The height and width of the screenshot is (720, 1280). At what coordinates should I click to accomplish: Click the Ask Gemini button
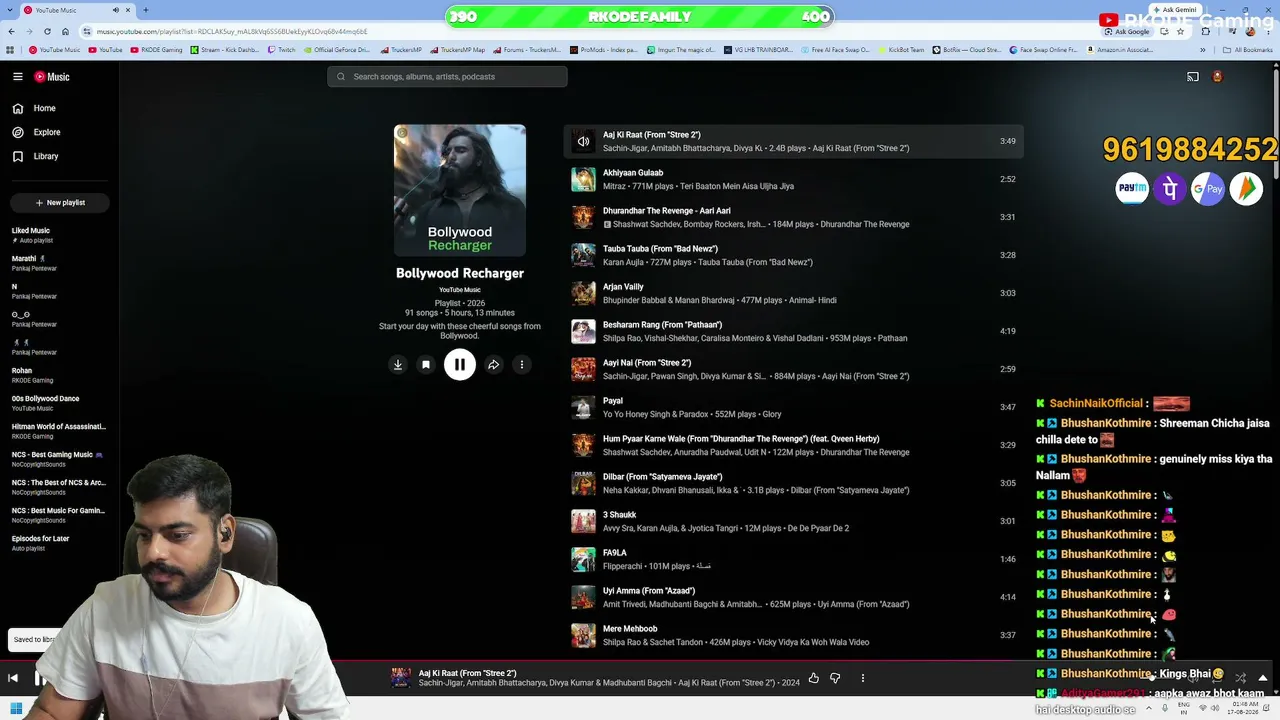tap(1174, 10)
